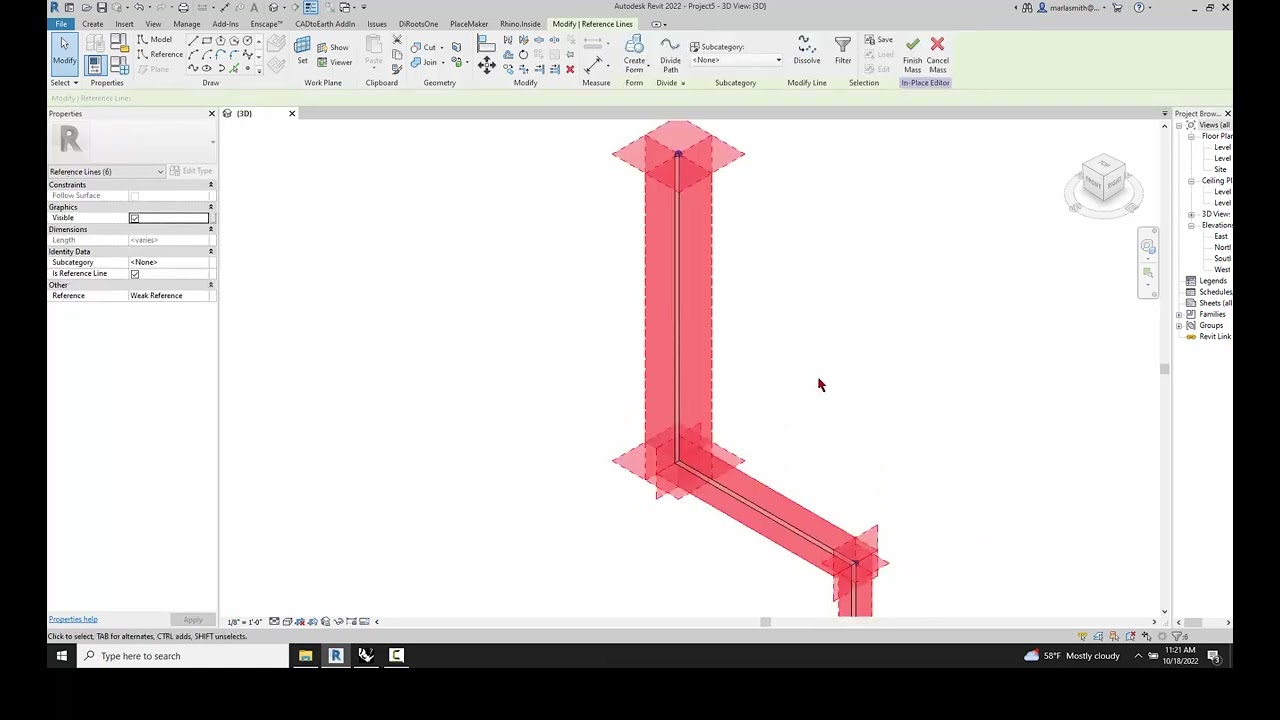Click Cancel Mass red X
This screenshot has height=720, width=1280.
pos(937,55)
